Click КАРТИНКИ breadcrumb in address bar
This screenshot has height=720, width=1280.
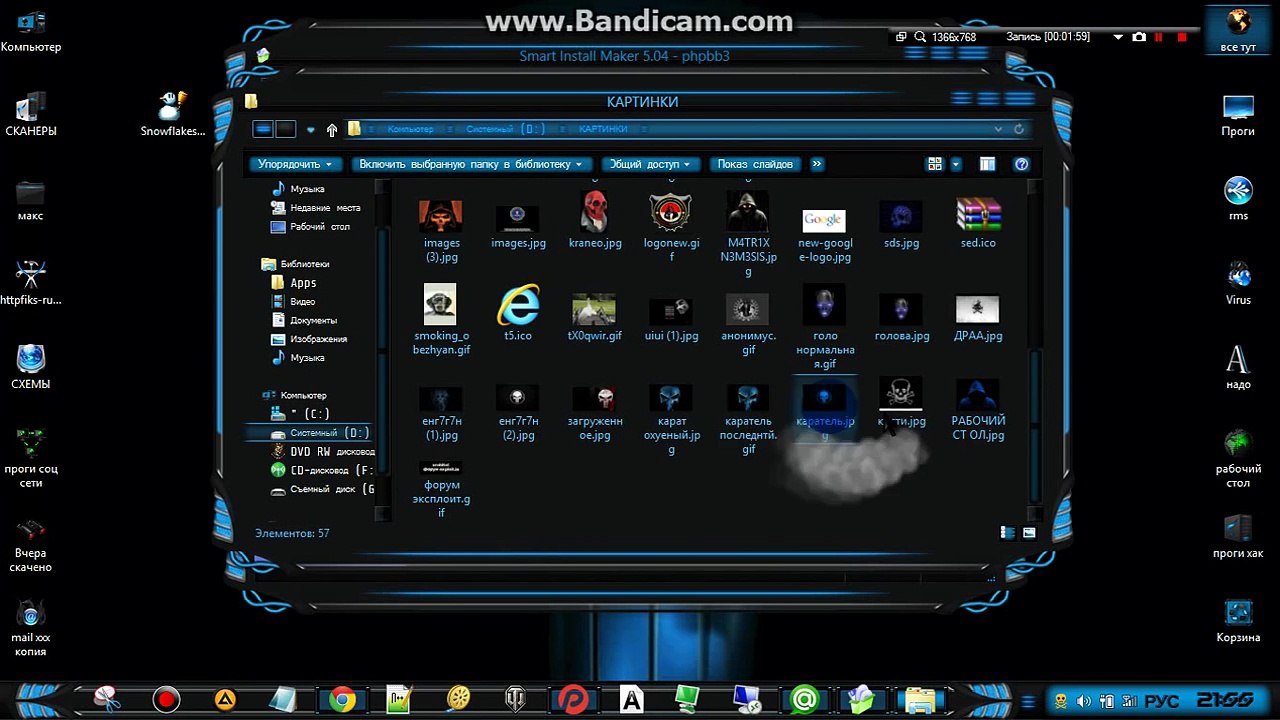click(603, 129)
